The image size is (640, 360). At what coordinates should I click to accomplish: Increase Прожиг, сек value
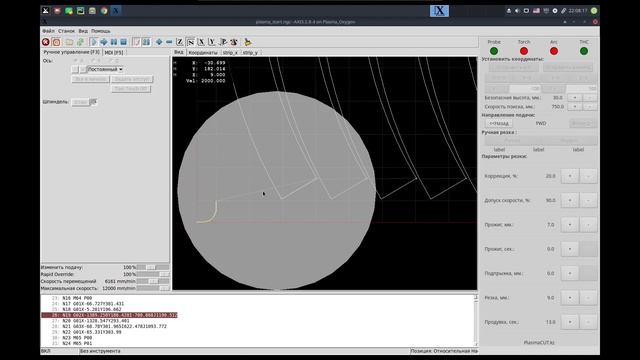point(570,249)
